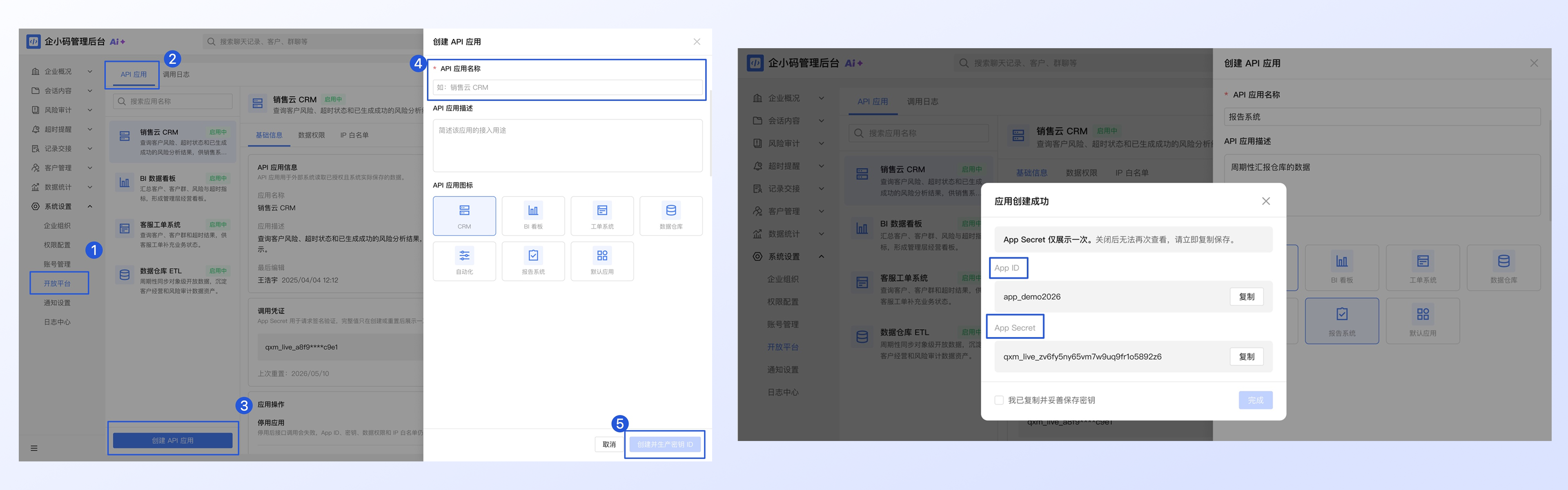The height and width of the screenshot is (490, 1568).
Task: Switch to the 调用日志 tab in the left screenshot
Action: 176,74
